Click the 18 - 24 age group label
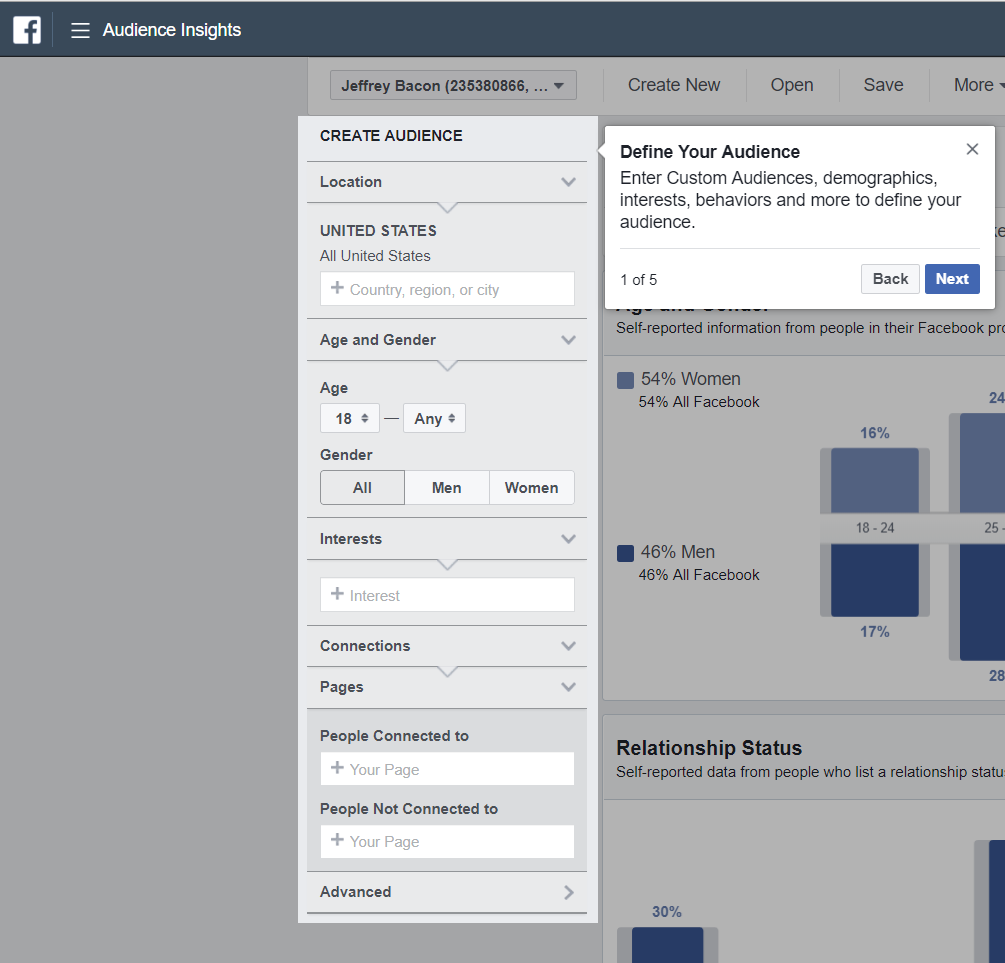 (x=874, y=528)
